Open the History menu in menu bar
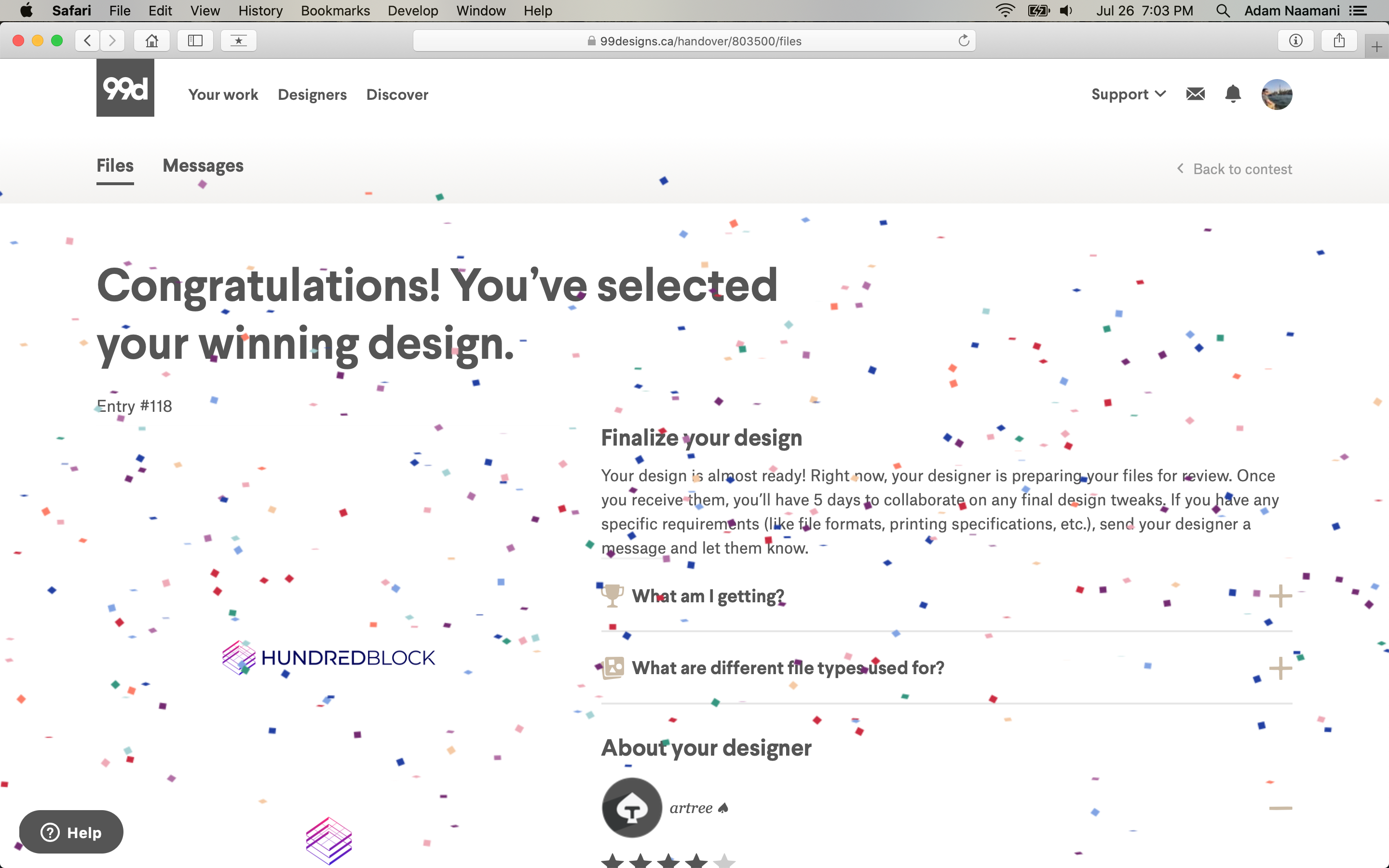 pyautogui.click(x=260, y=11)
